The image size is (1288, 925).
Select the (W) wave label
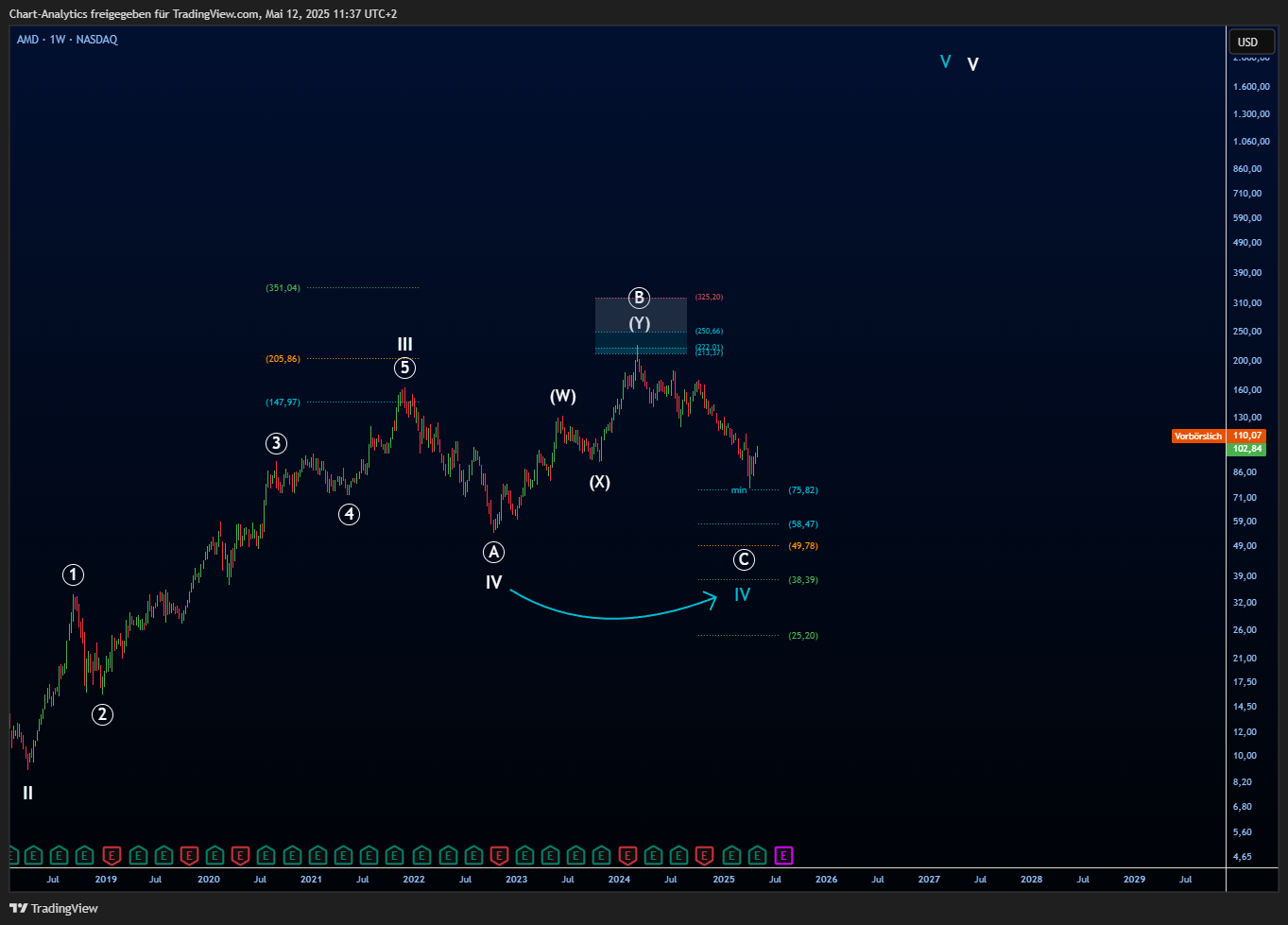click(563, 396)
